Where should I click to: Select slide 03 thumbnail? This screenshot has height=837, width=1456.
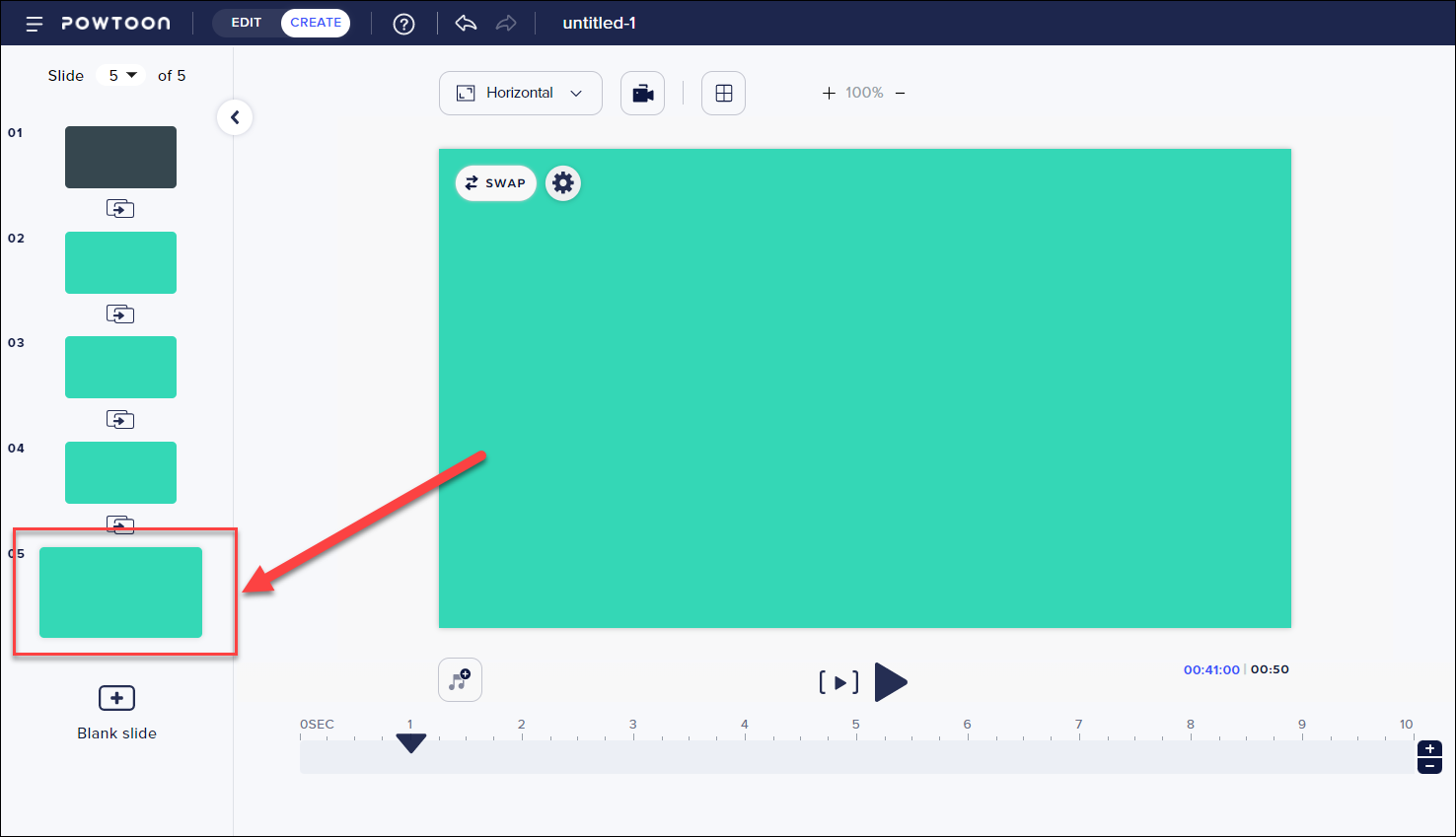[x=120, y=368]
